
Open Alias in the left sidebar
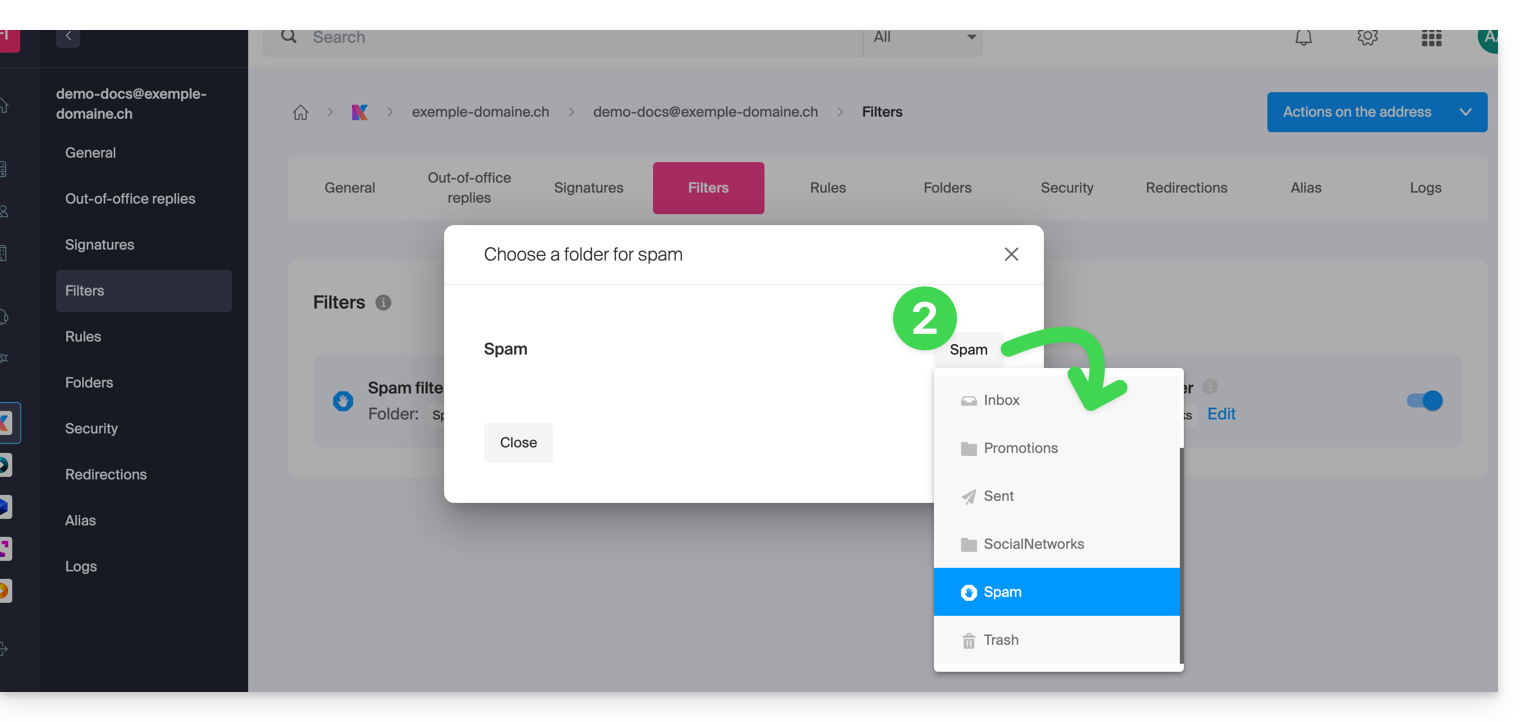[144, 521]
